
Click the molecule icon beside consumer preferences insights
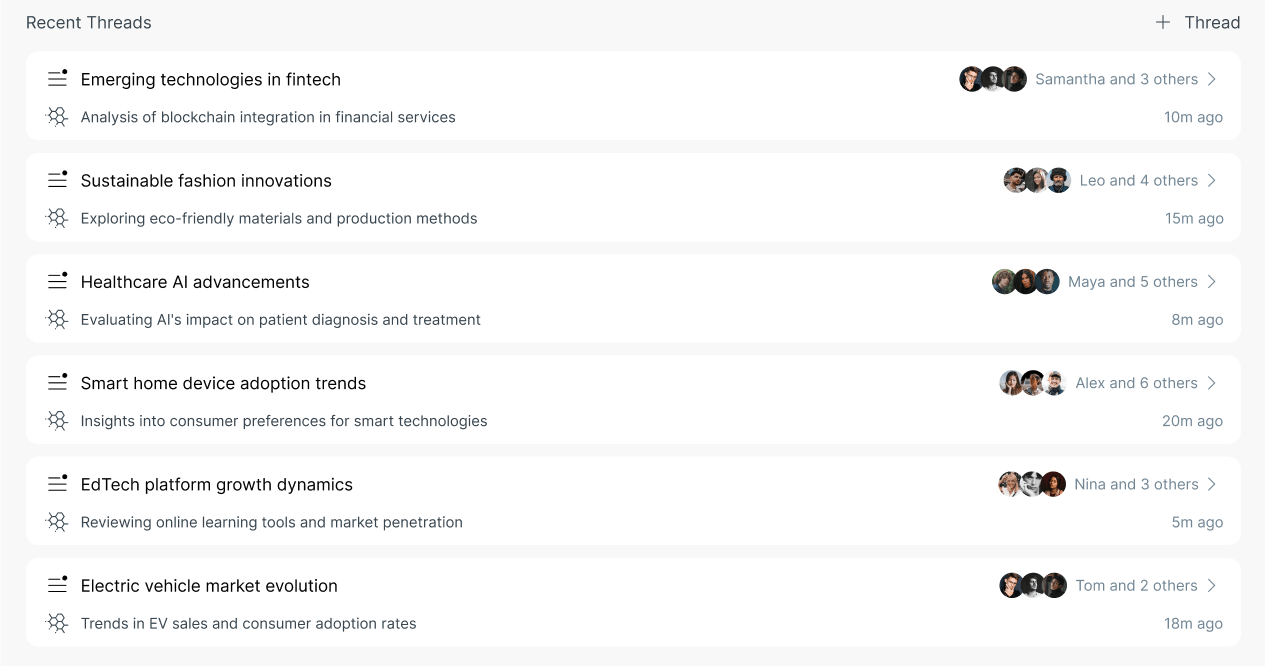(58, 421)
